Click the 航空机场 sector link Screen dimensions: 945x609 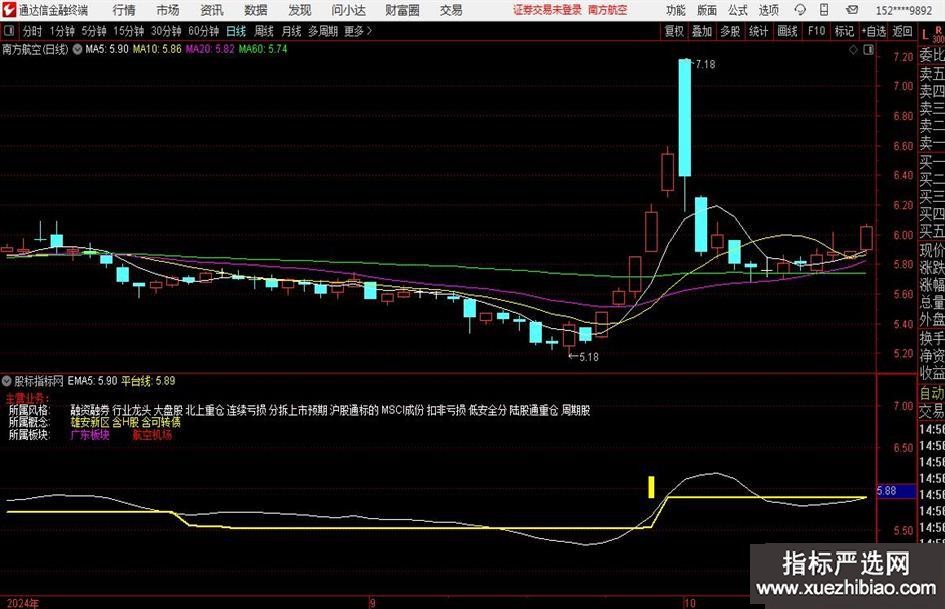pyautogui.click(x=152, y=435)
